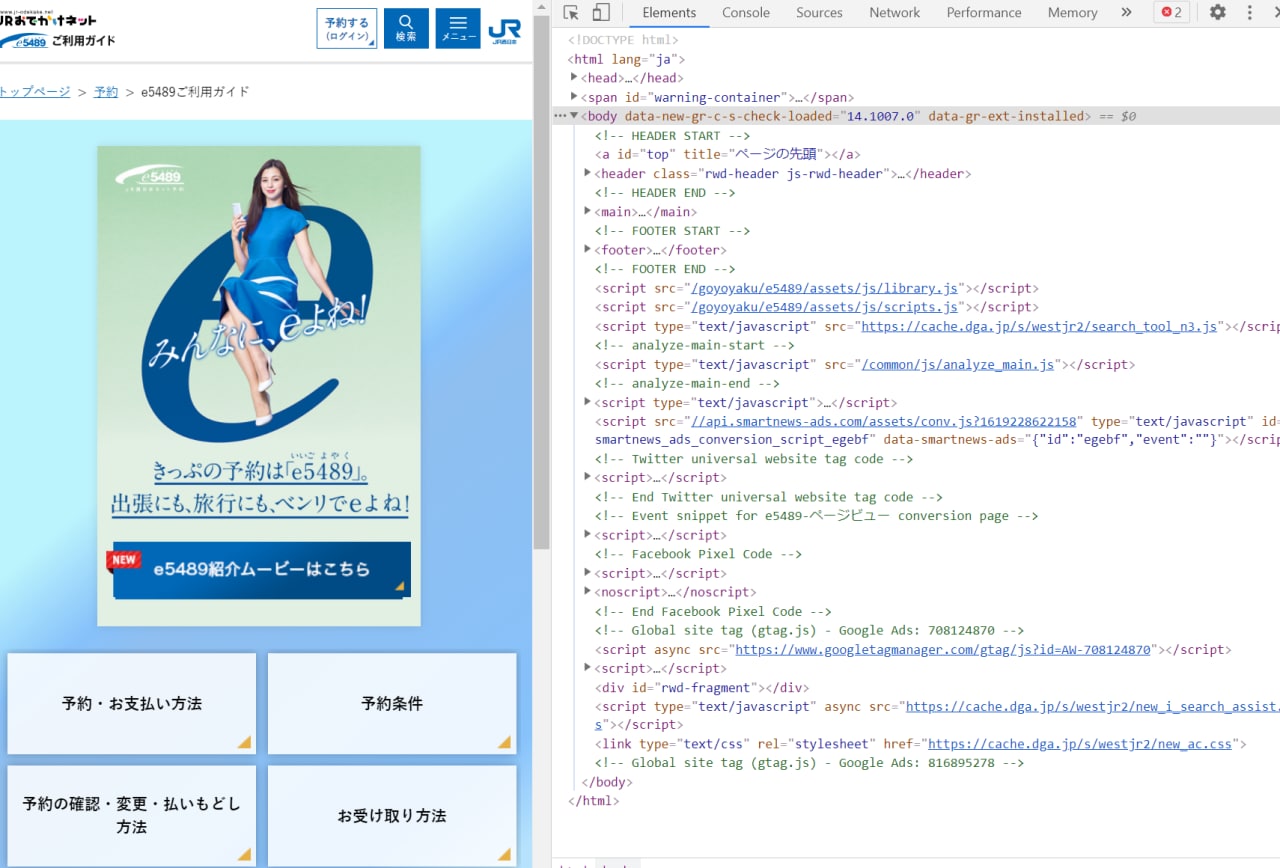
Task: Open the googletagmanager gtag/js link
Action: click(943, 650)
